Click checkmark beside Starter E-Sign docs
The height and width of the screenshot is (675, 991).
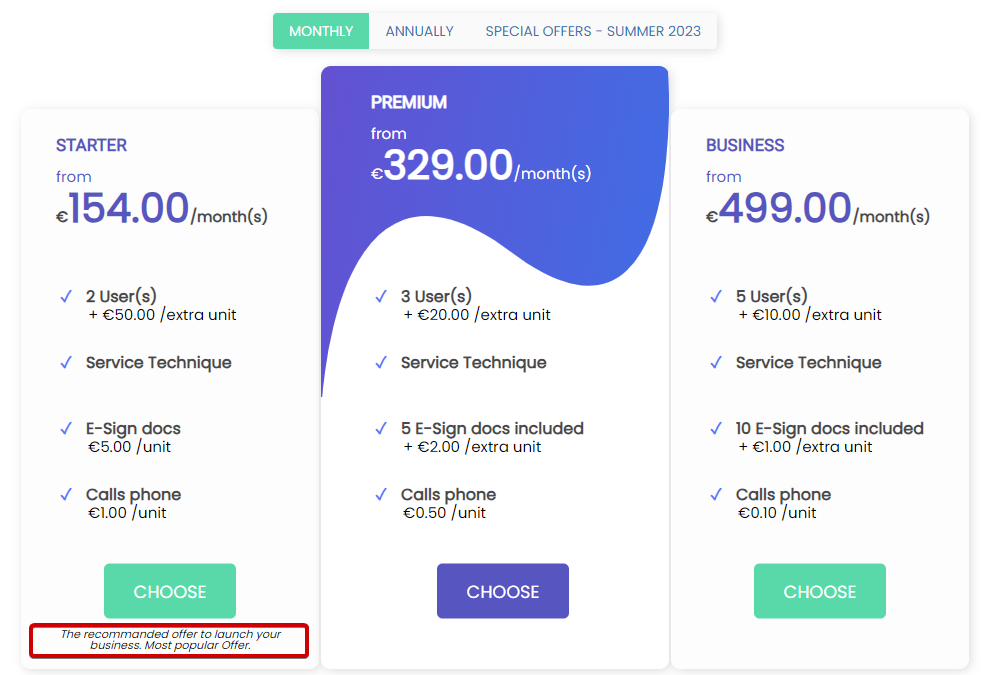point(66,429)
